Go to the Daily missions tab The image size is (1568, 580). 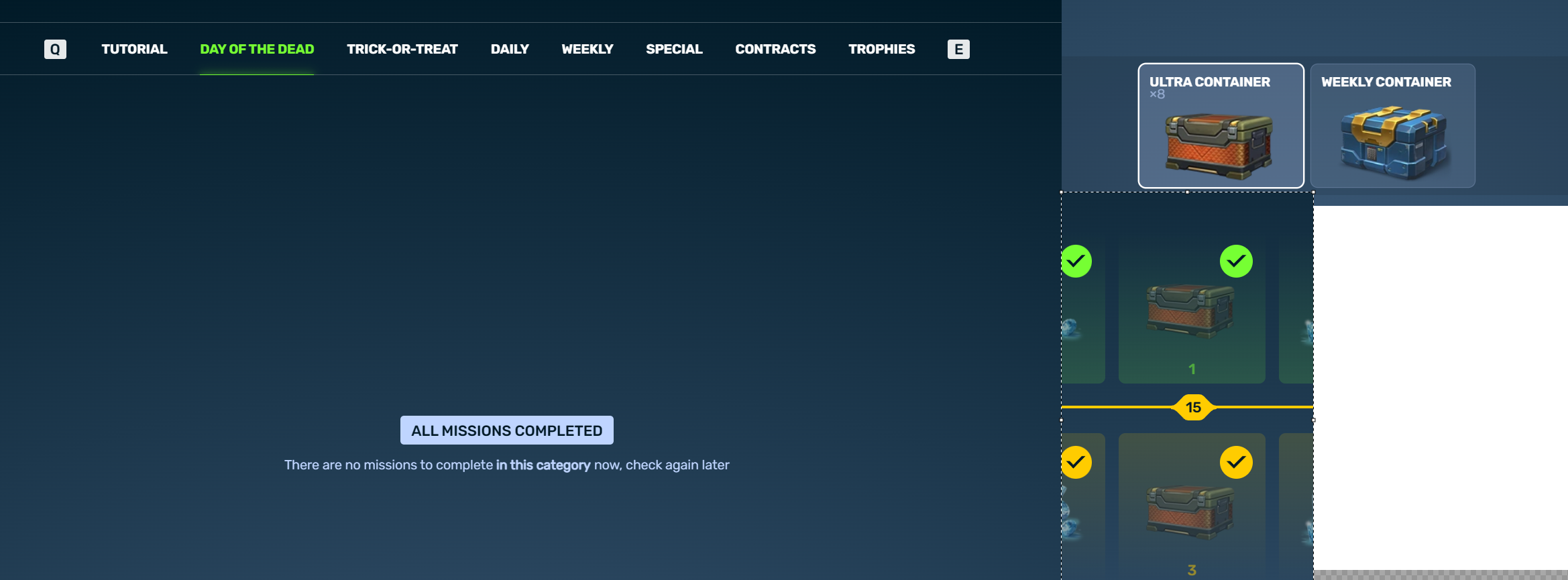(510, 49)
